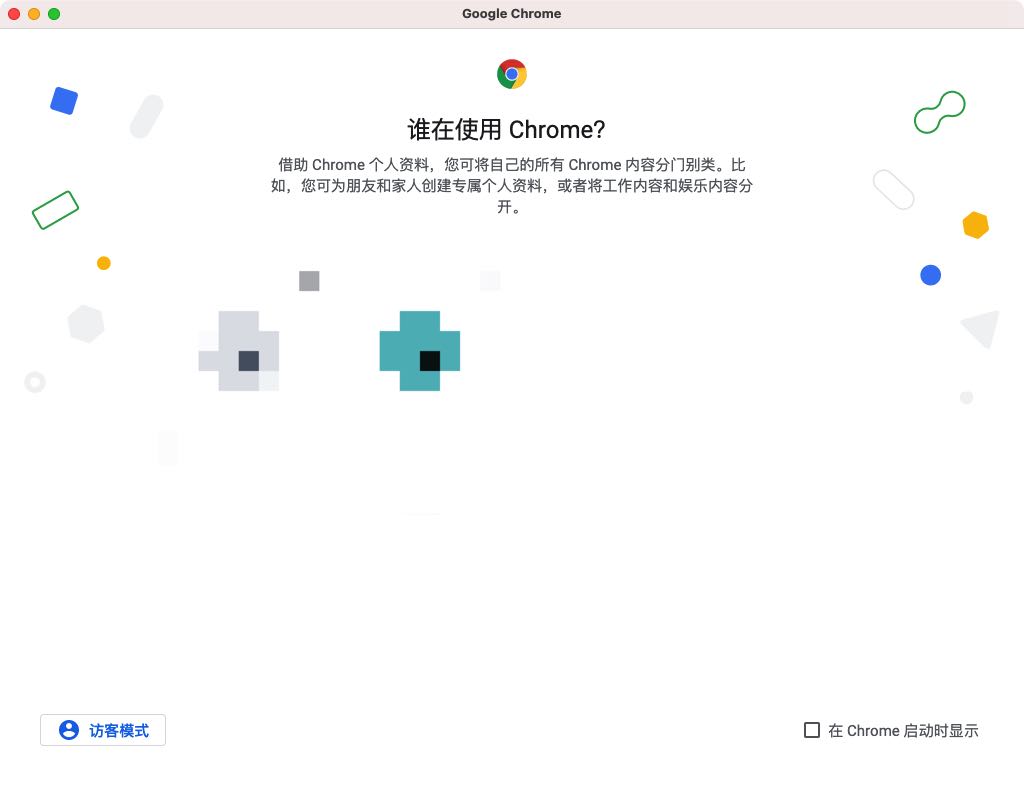Click the Chrome 个人资料 description paragraph
Viewport: 1024px width, 786px height.
pos(512,185)
